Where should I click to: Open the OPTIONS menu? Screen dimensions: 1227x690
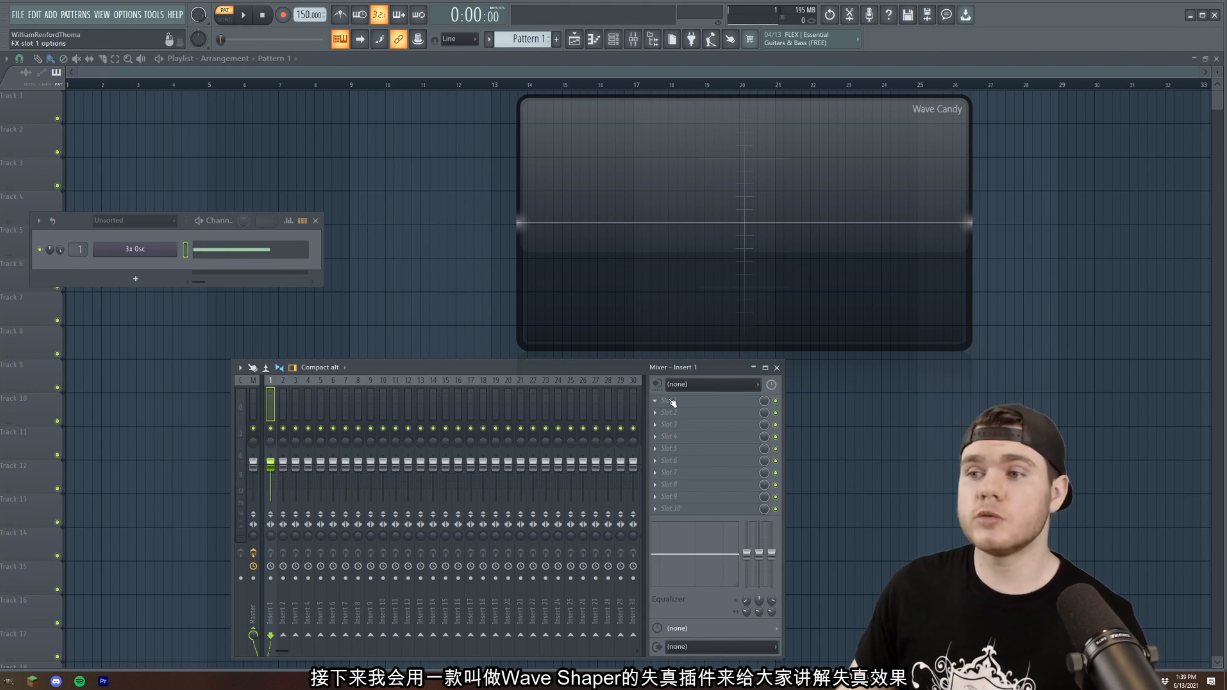[127, 15]
